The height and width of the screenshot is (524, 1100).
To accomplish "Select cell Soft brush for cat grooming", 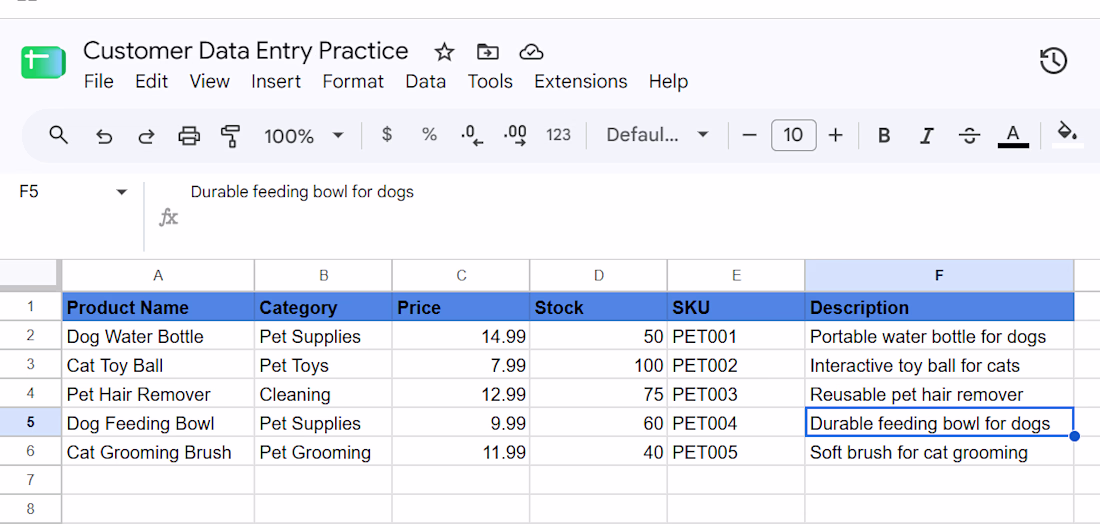I will (939, 452).
